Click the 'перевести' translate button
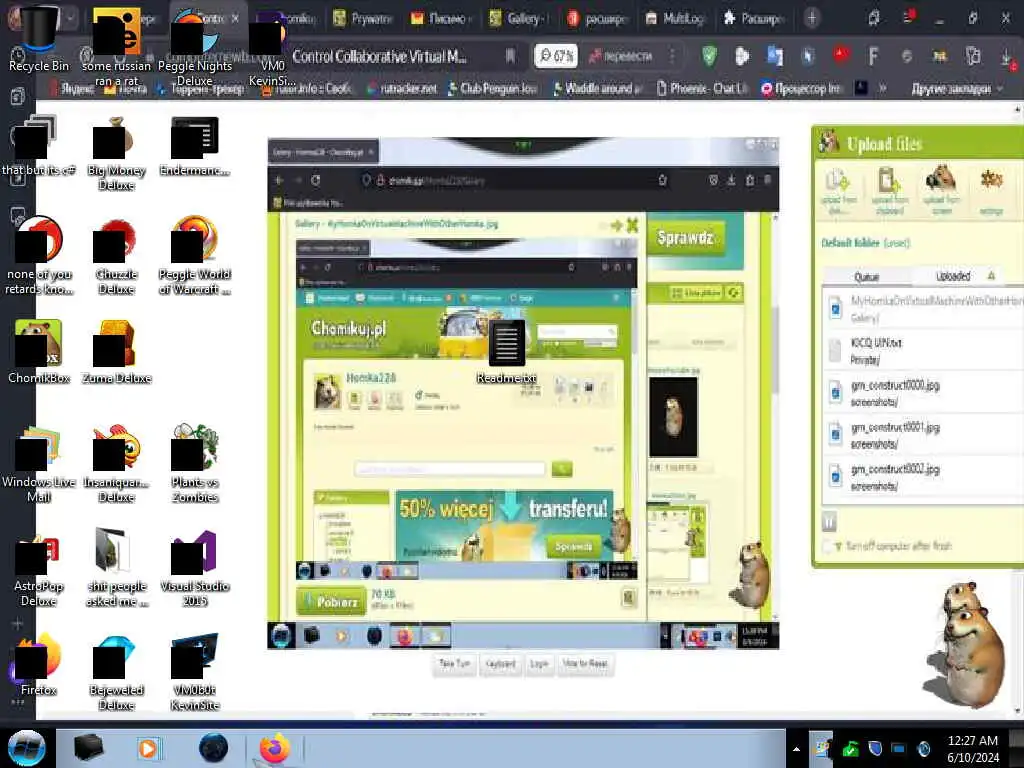The height and width of the screenshot is (768, 1024). click(620, 56)
